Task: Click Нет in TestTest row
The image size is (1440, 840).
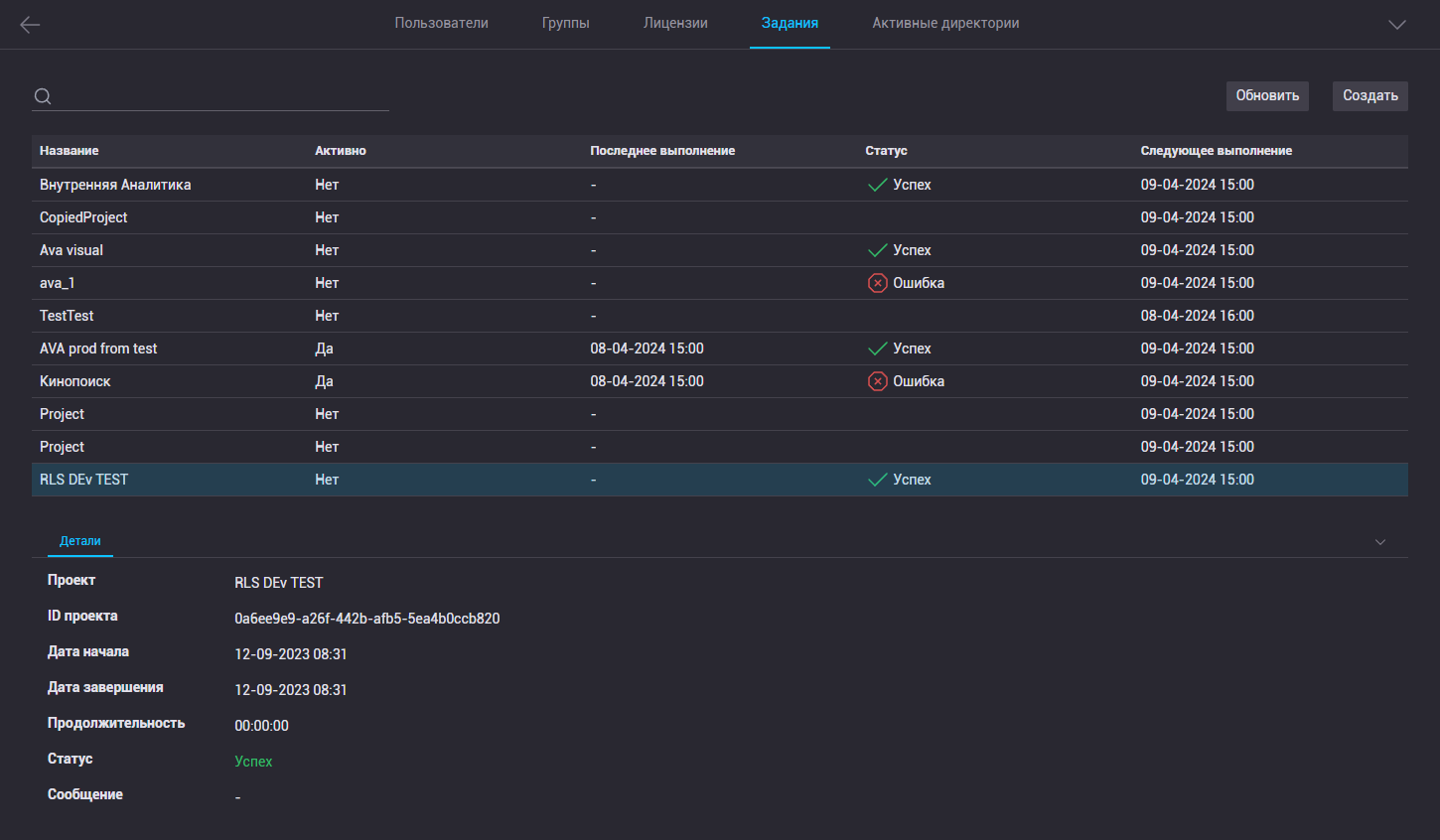Action: pos(327,316)
